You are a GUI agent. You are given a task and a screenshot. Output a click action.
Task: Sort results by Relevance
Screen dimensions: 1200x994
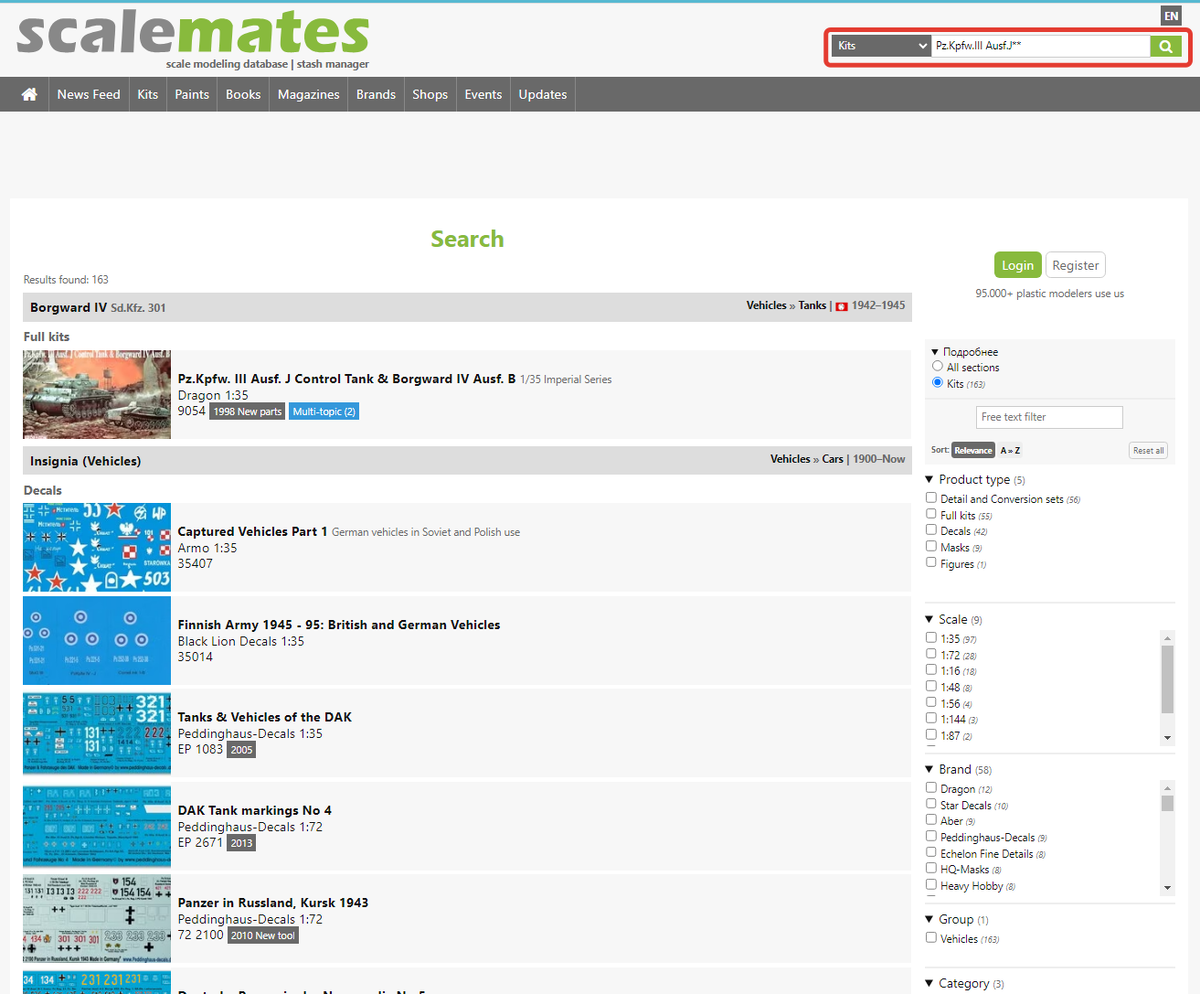coord(973,450)
